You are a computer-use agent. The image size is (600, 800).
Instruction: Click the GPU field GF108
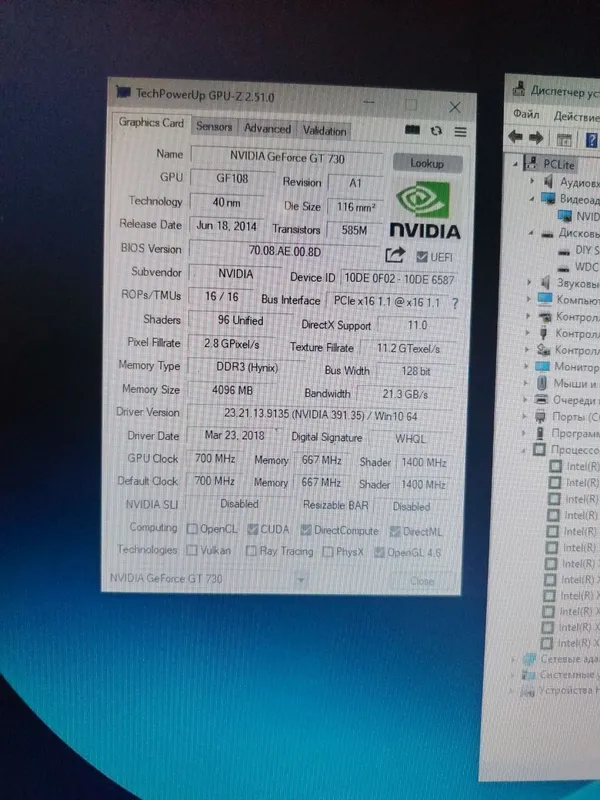click(x=232, y=179)
